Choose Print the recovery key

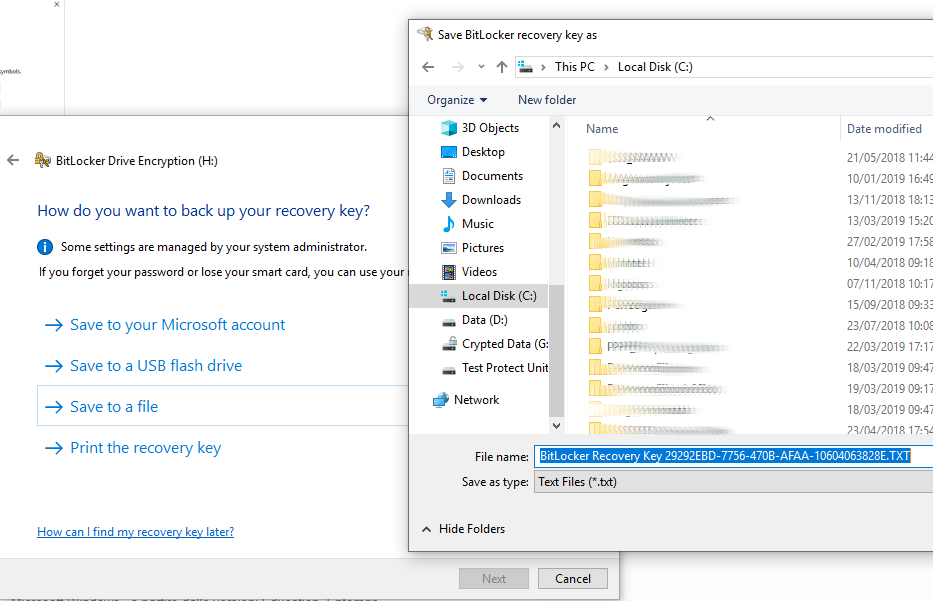pos(145,448)
